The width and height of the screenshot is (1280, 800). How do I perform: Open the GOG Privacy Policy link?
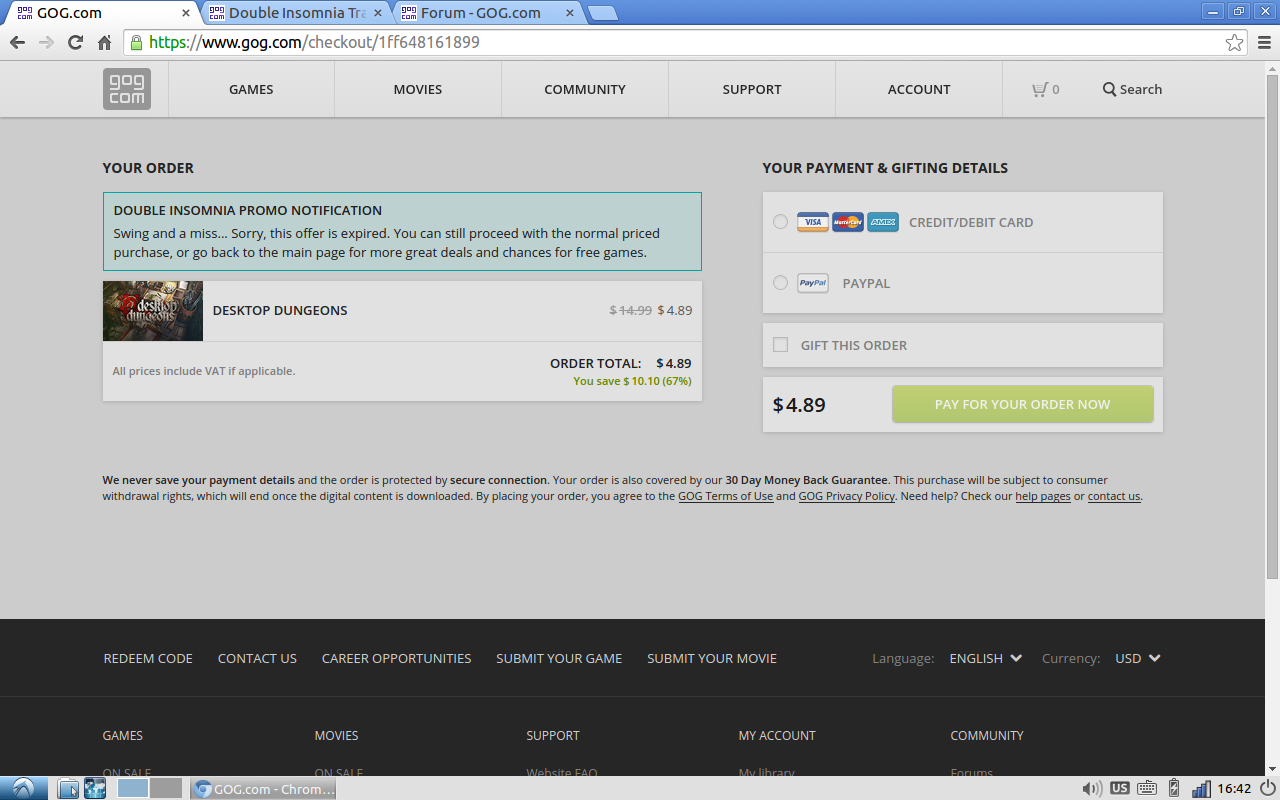pyautogui.click(x=847, y=496)
